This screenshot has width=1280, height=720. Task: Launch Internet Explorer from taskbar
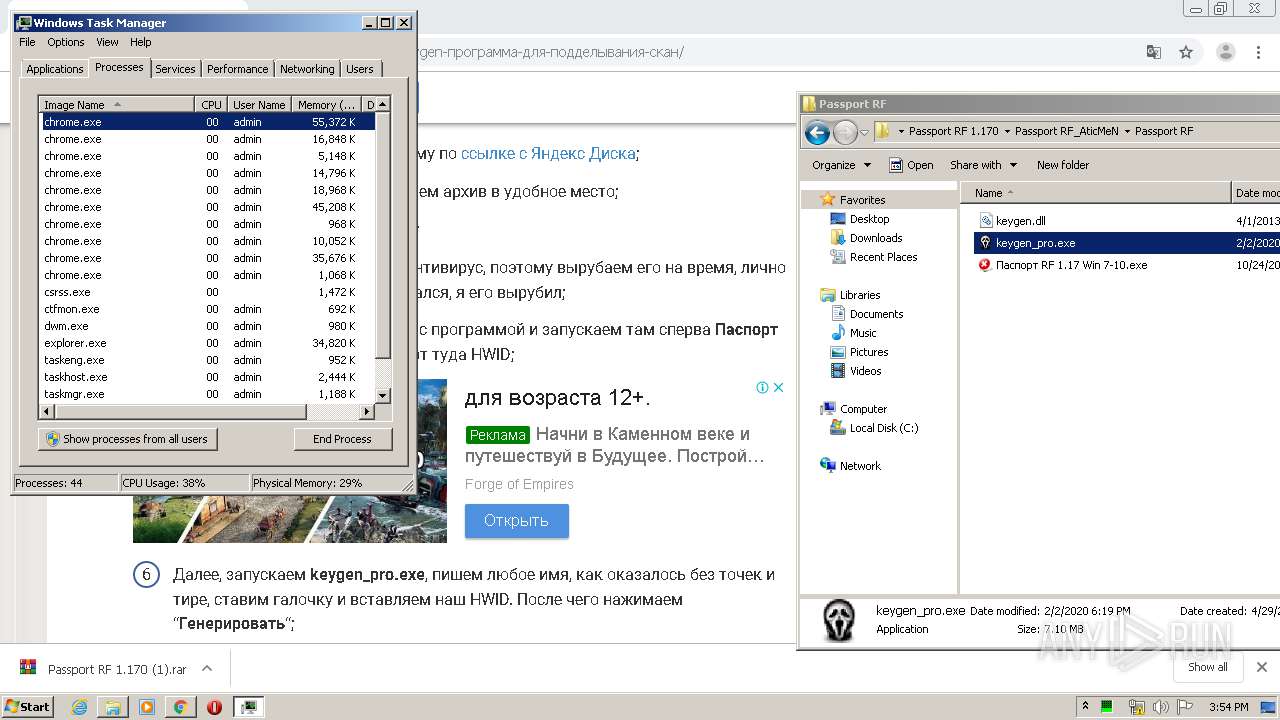click(80, 707)
